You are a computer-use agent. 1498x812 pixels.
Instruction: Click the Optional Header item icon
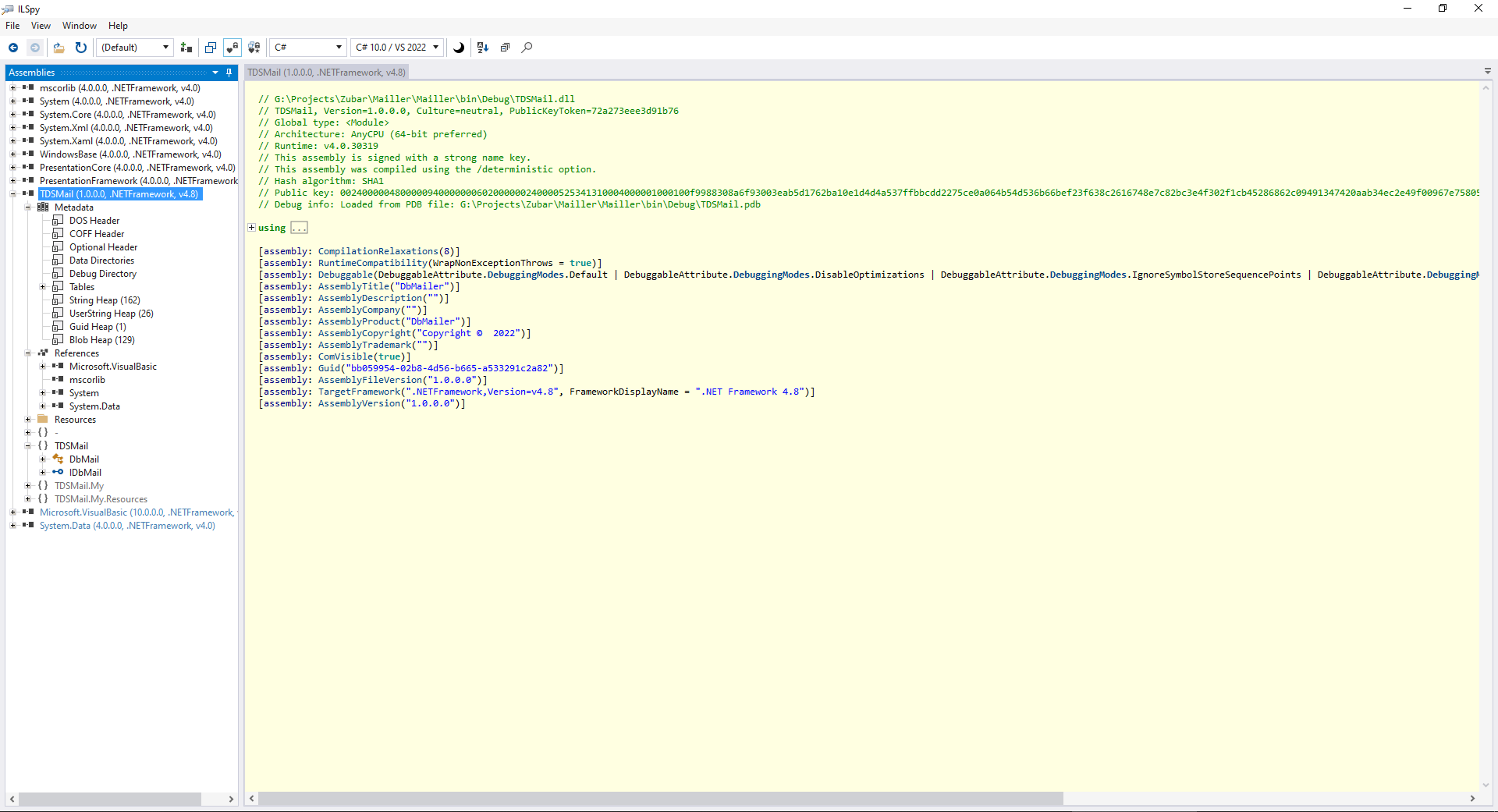click(x=58, y=247)
